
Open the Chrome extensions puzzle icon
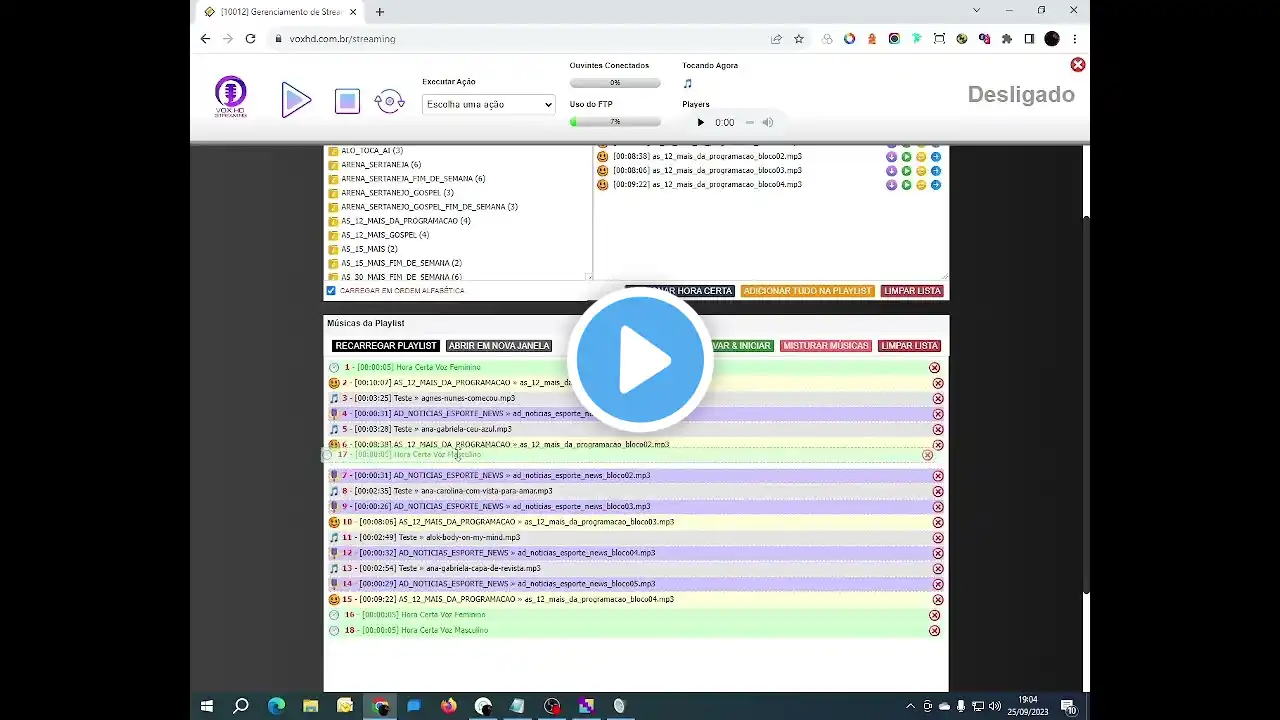click(x=1006, y=39)
